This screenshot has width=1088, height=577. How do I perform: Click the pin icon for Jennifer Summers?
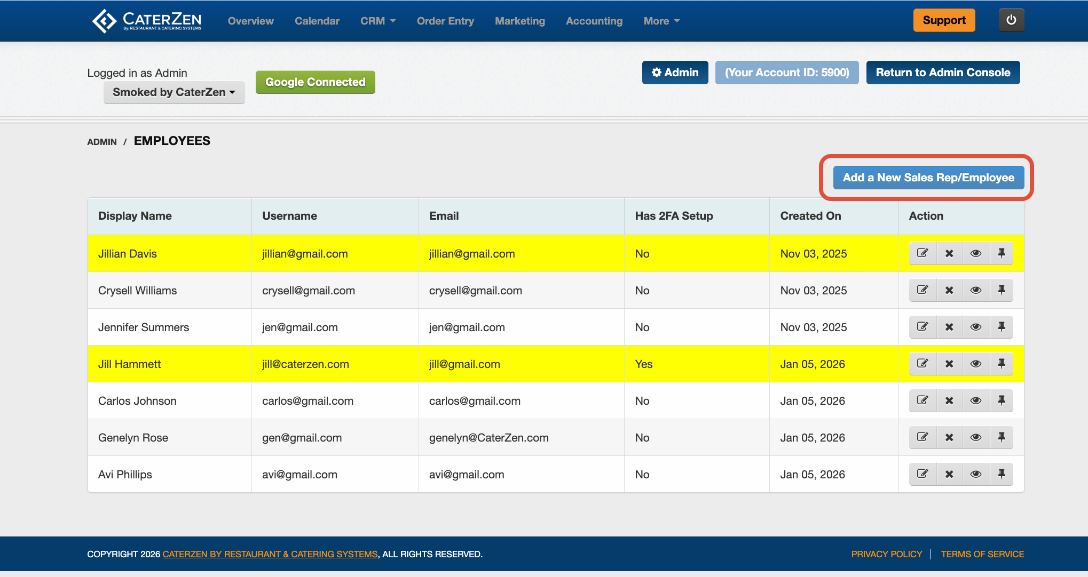tap(1001, 327)
